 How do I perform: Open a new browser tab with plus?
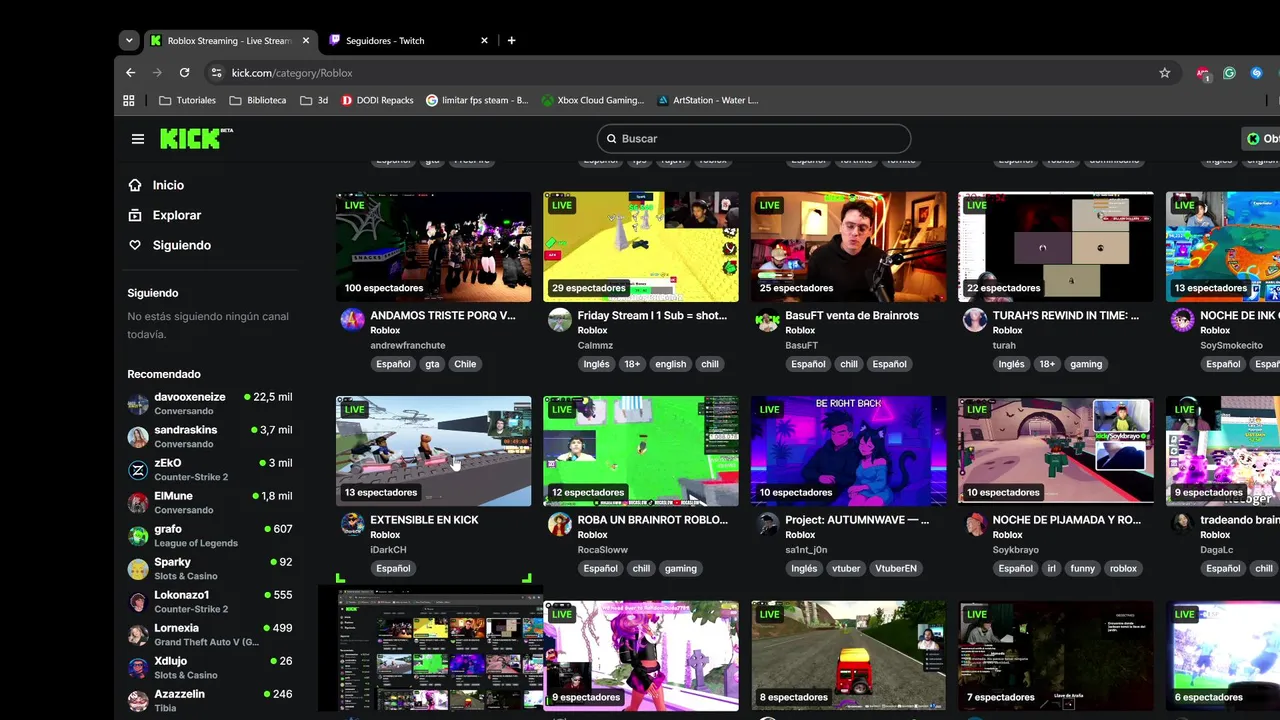511,41
